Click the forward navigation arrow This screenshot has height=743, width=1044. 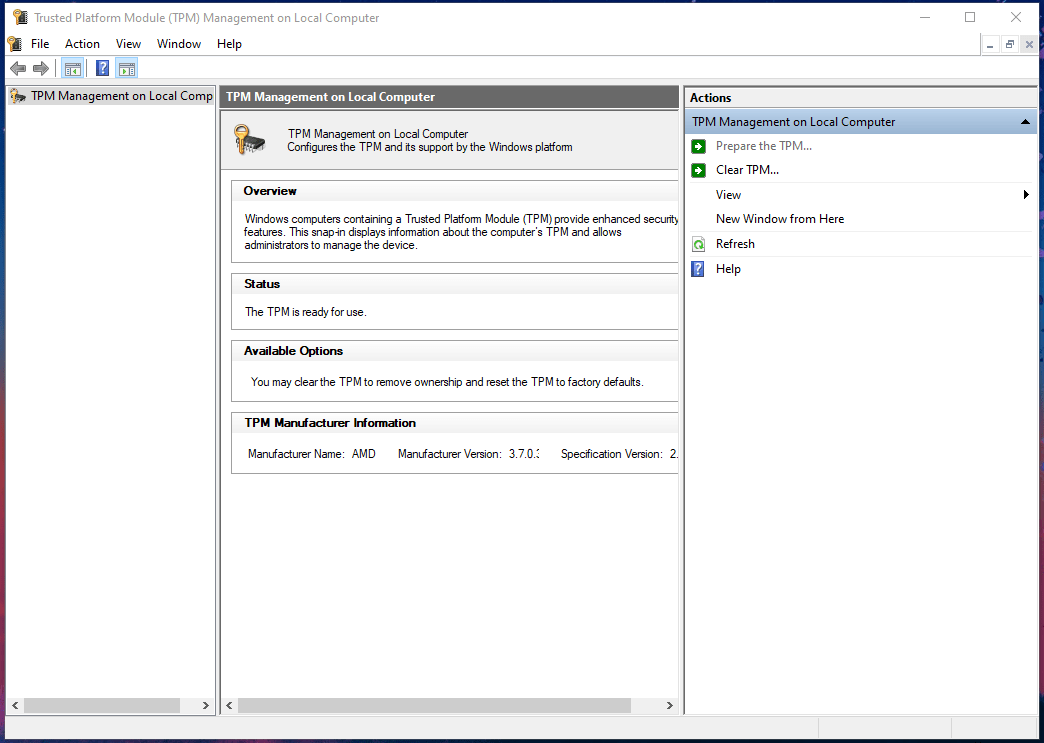click(39, 67)
